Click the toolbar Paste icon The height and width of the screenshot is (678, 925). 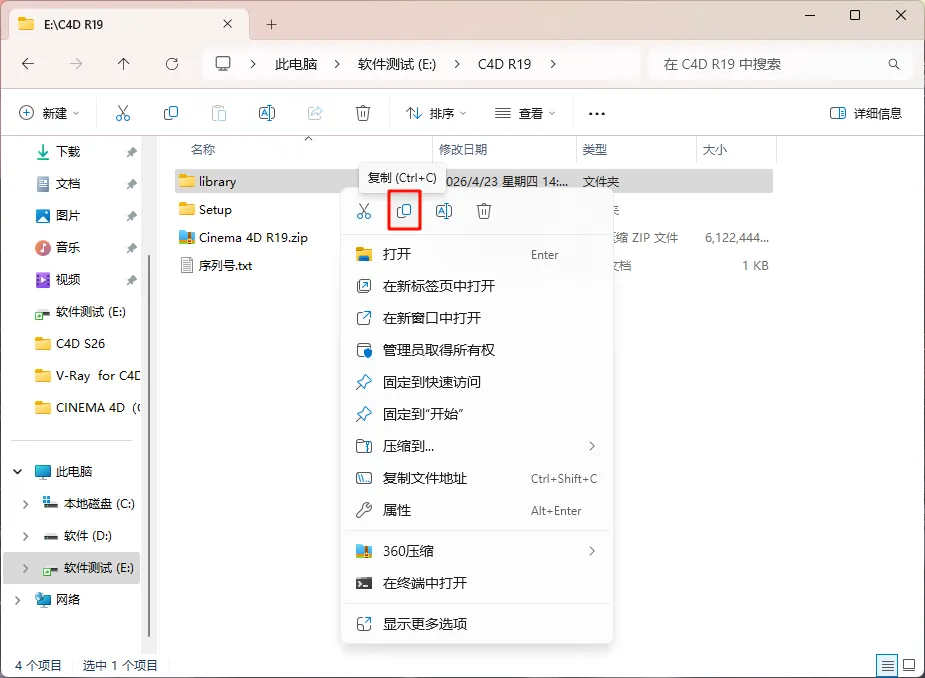click(x=219, y=113)
